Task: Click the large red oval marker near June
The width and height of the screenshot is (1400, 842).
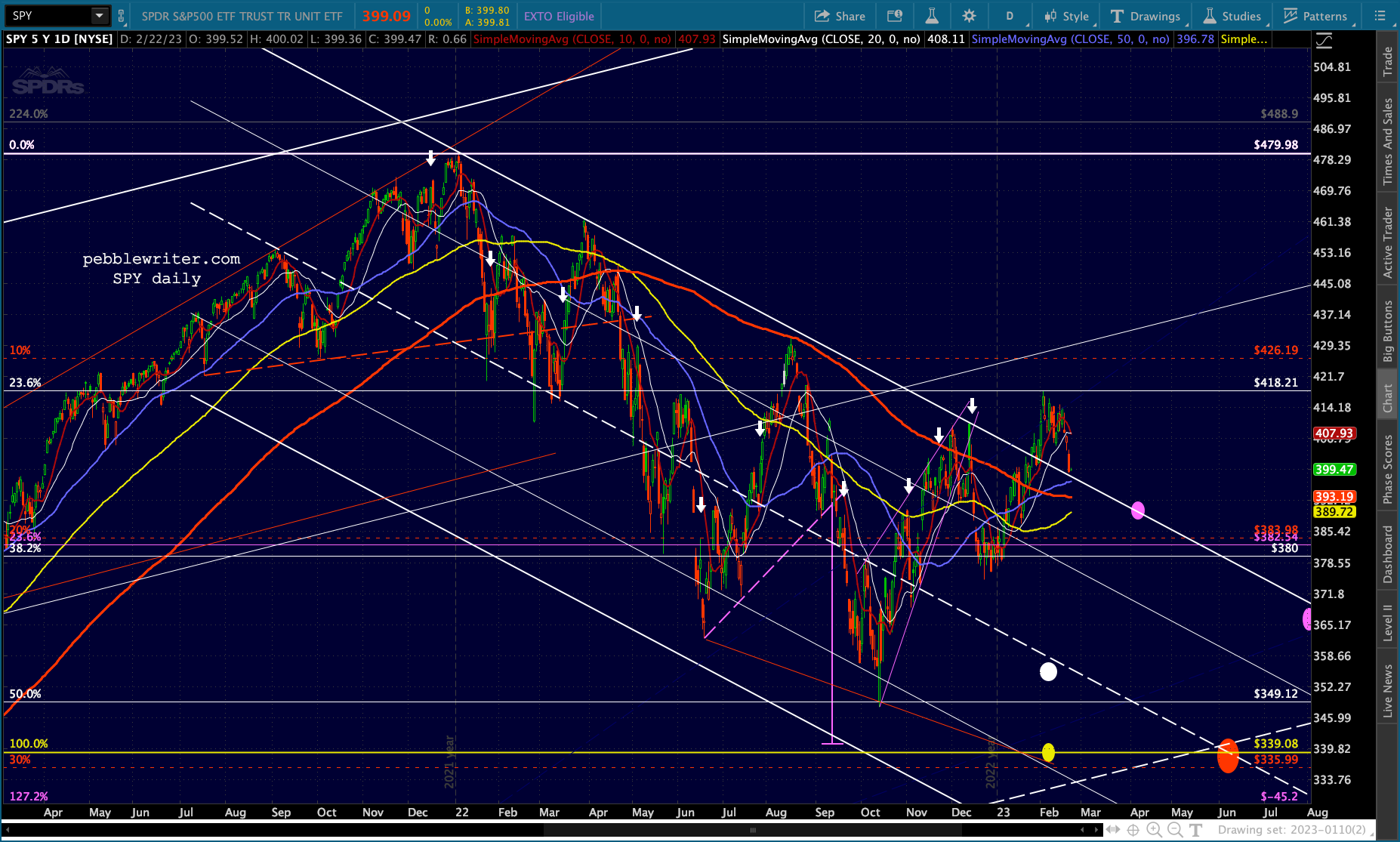Action: pos(1228,755)
